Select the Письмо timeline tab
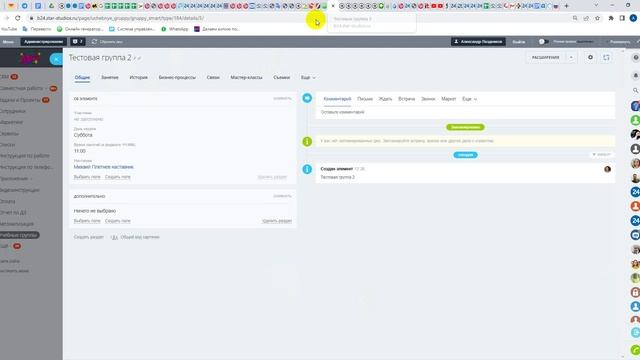640x360 pixels. [x=365, y=99]
